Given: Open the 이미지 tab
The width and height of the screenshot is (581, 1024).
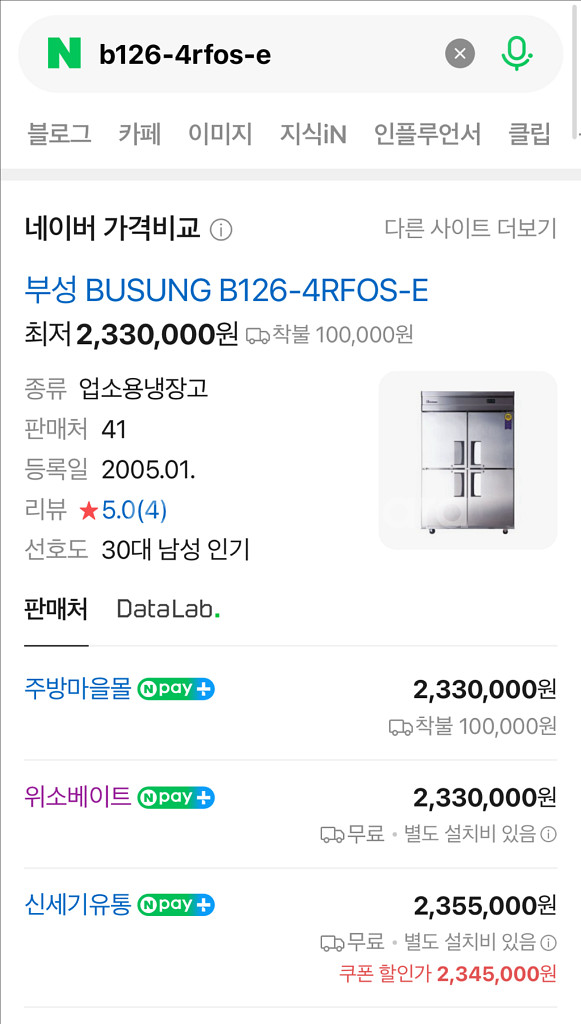Looking at the screenshot, I should pos(219,133).
